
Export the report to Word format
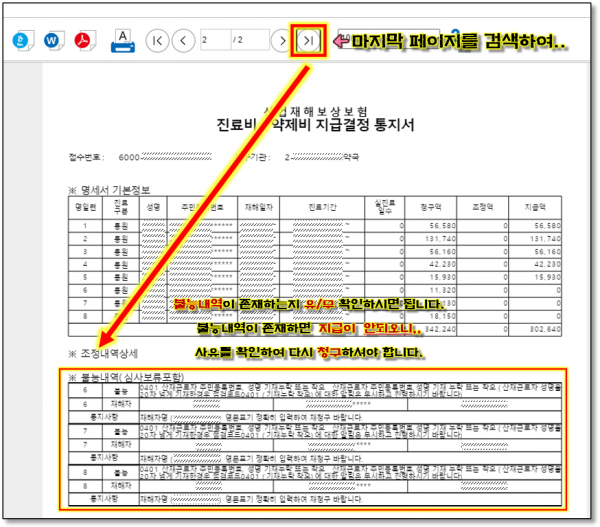53,41
